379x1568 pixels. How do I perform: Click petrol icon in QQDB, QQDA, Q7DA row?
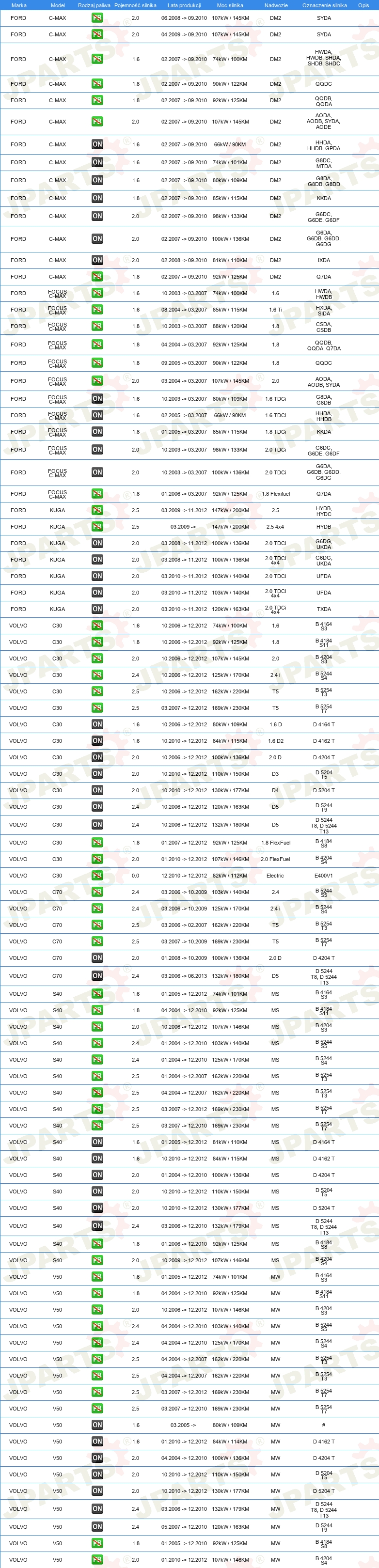coord(97,345)
